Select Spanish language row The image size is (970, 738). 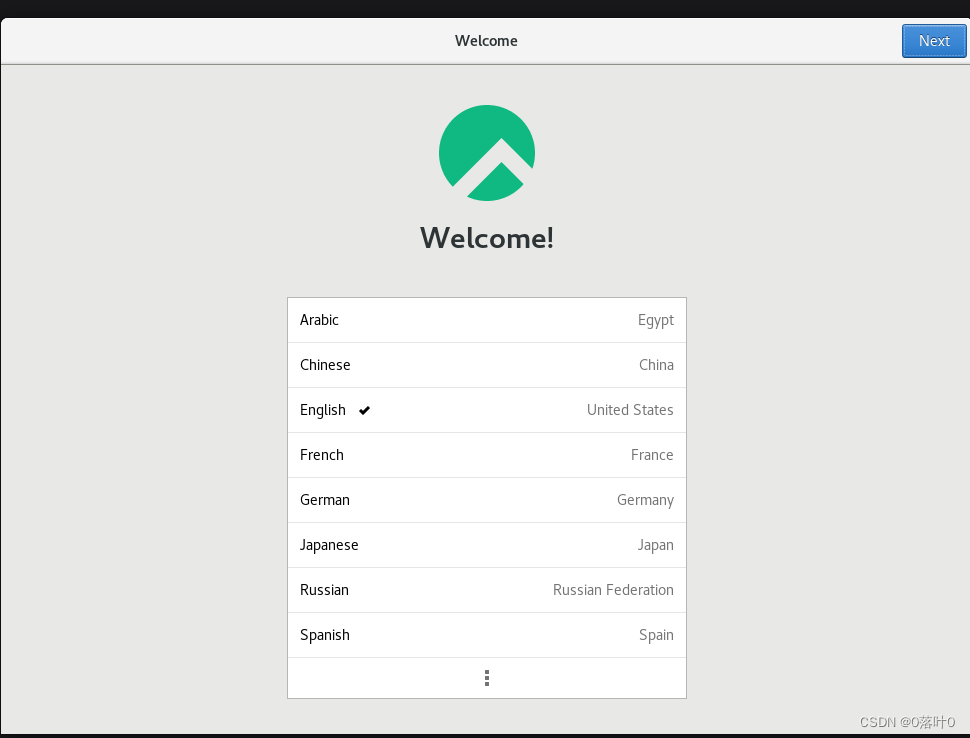(487, 635)
